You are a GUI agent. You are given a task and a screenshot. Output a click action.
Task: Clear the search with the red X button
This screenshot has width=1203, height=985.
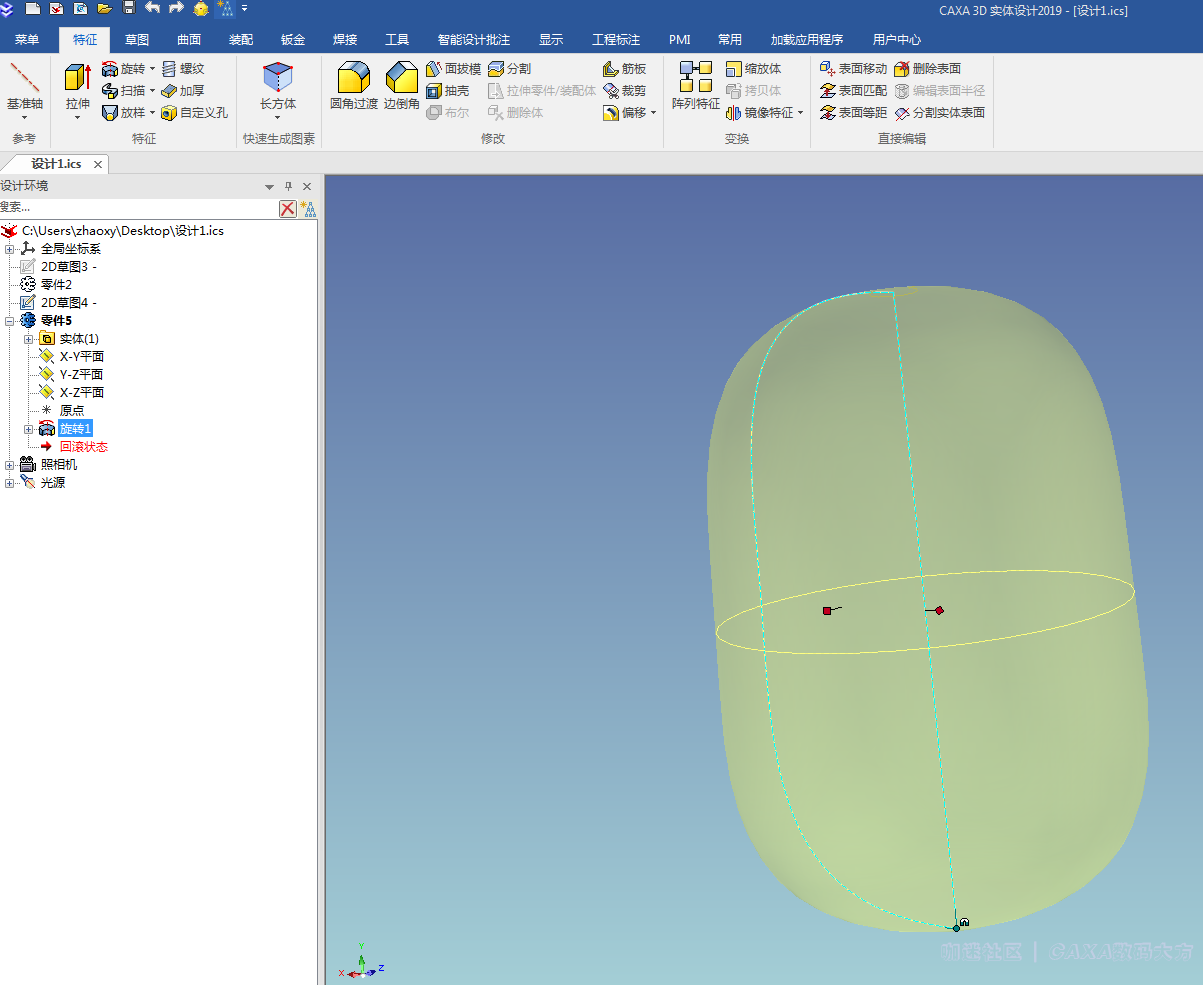click(x=288, y=208)
